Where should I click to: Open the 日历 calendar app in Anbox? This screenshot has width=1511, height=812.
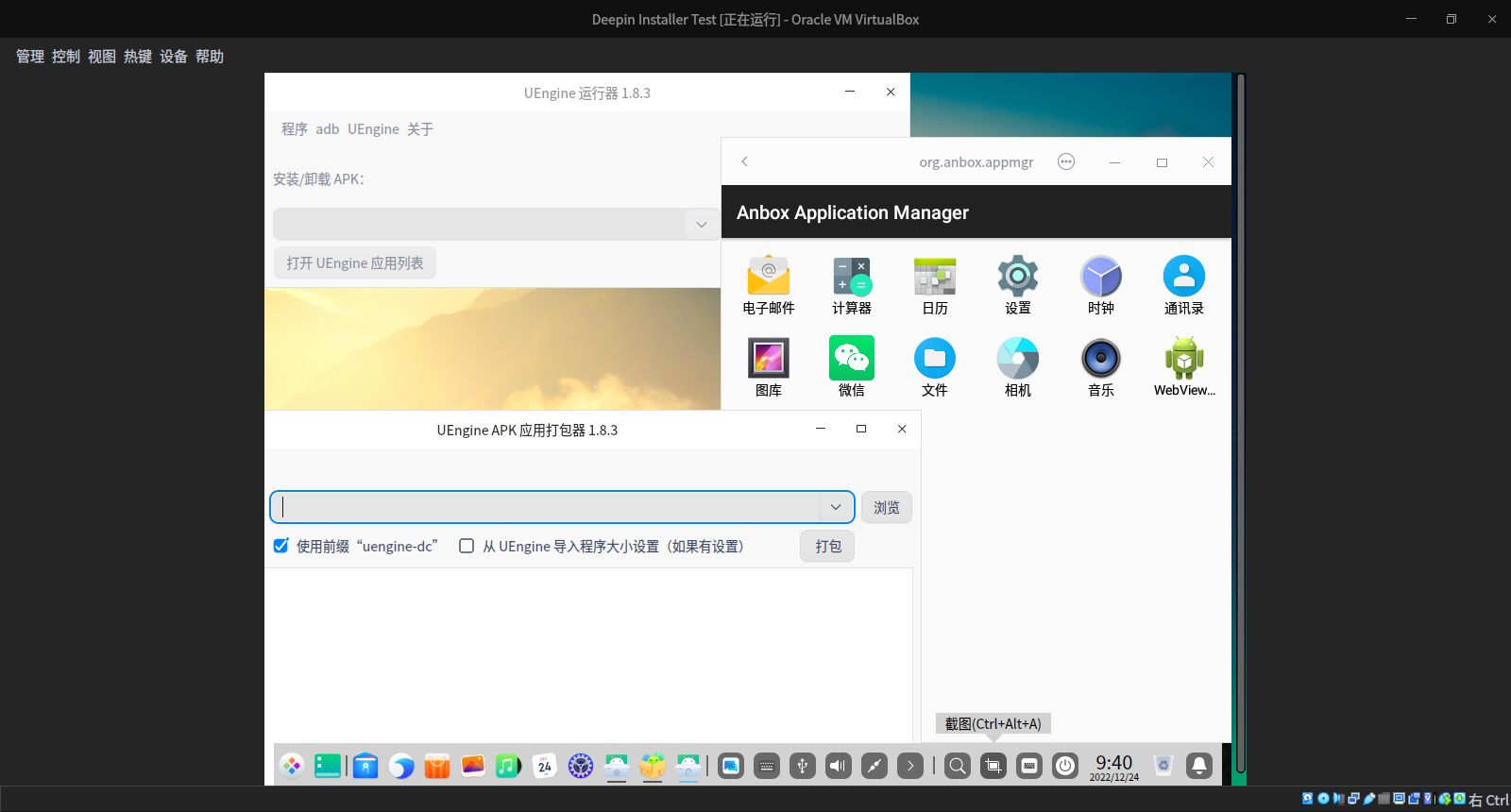pos(935,285)
